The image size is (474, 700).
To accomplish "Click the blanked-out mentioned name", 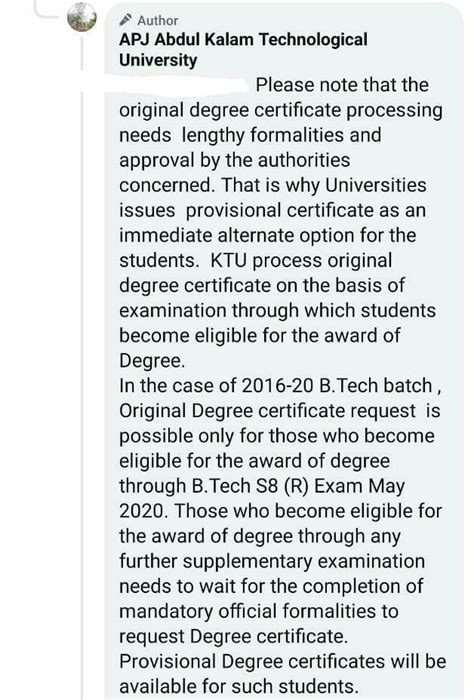I will click(x=183, y=84).
